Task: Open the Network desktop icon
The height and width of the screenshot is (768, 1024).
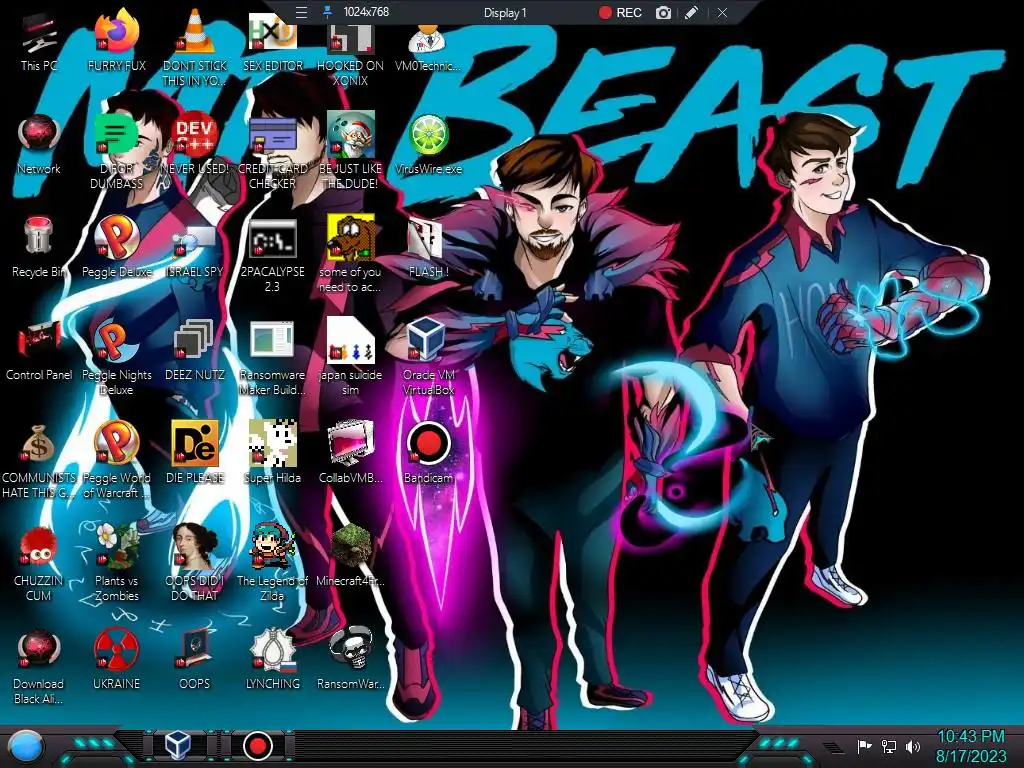Action: pyautogui.click(x=39, y=145)
